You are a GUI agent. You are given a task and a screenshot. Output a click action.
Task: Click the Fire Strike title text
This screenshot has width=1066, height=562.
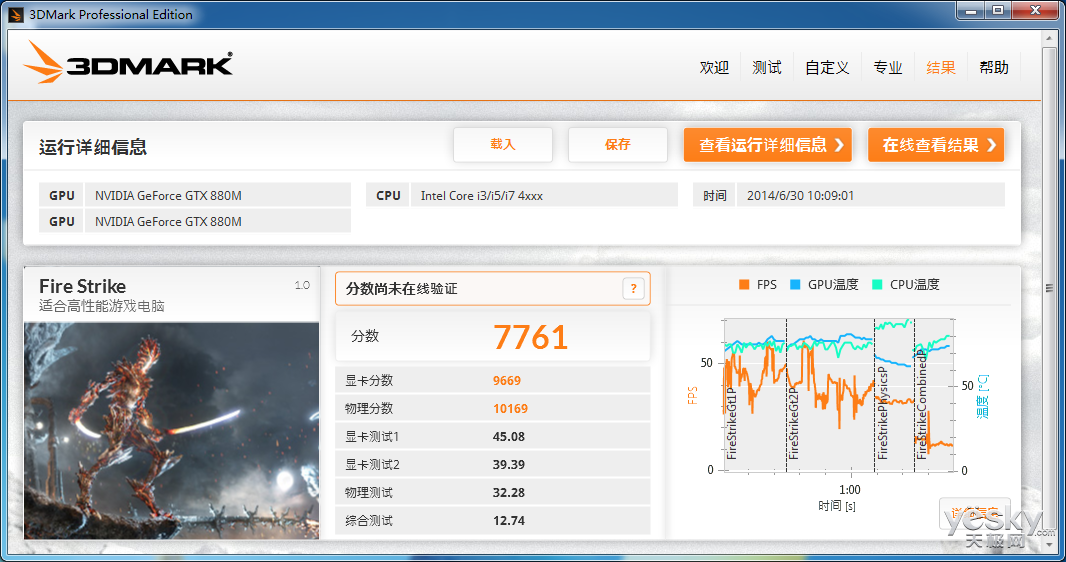(82, 286)
